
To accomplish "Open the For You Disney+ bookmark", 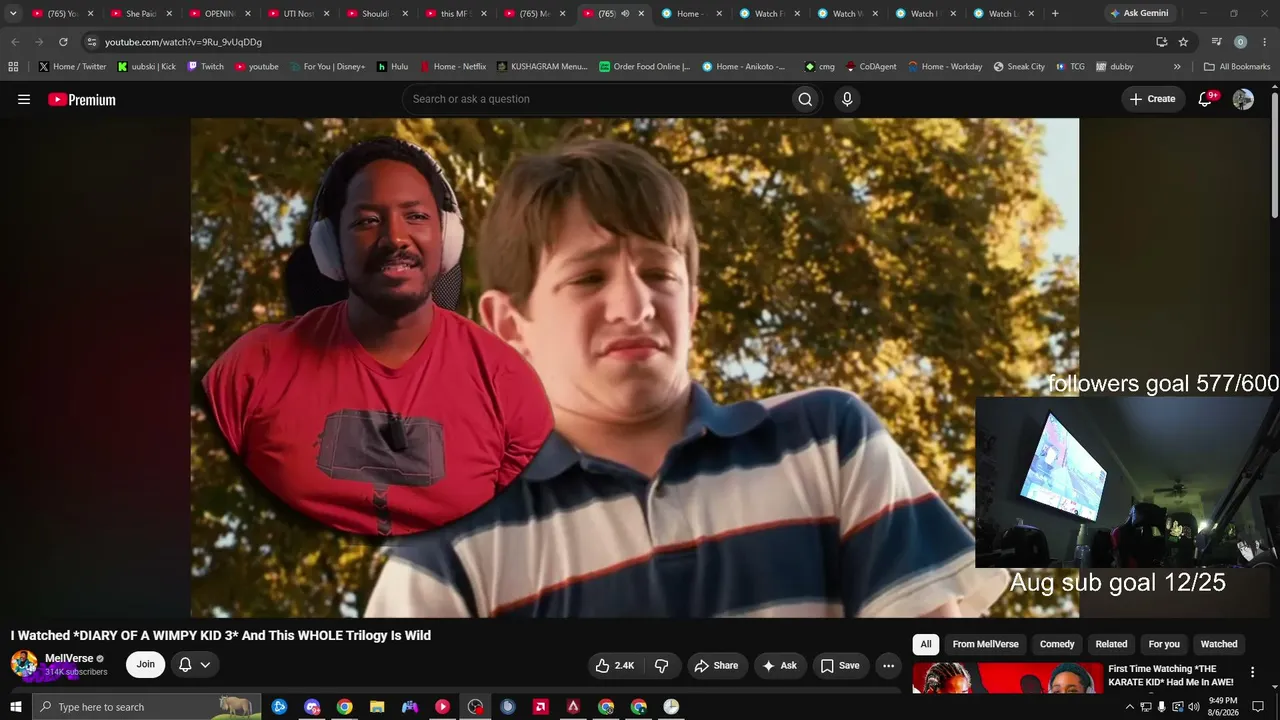I will [327, 67].
